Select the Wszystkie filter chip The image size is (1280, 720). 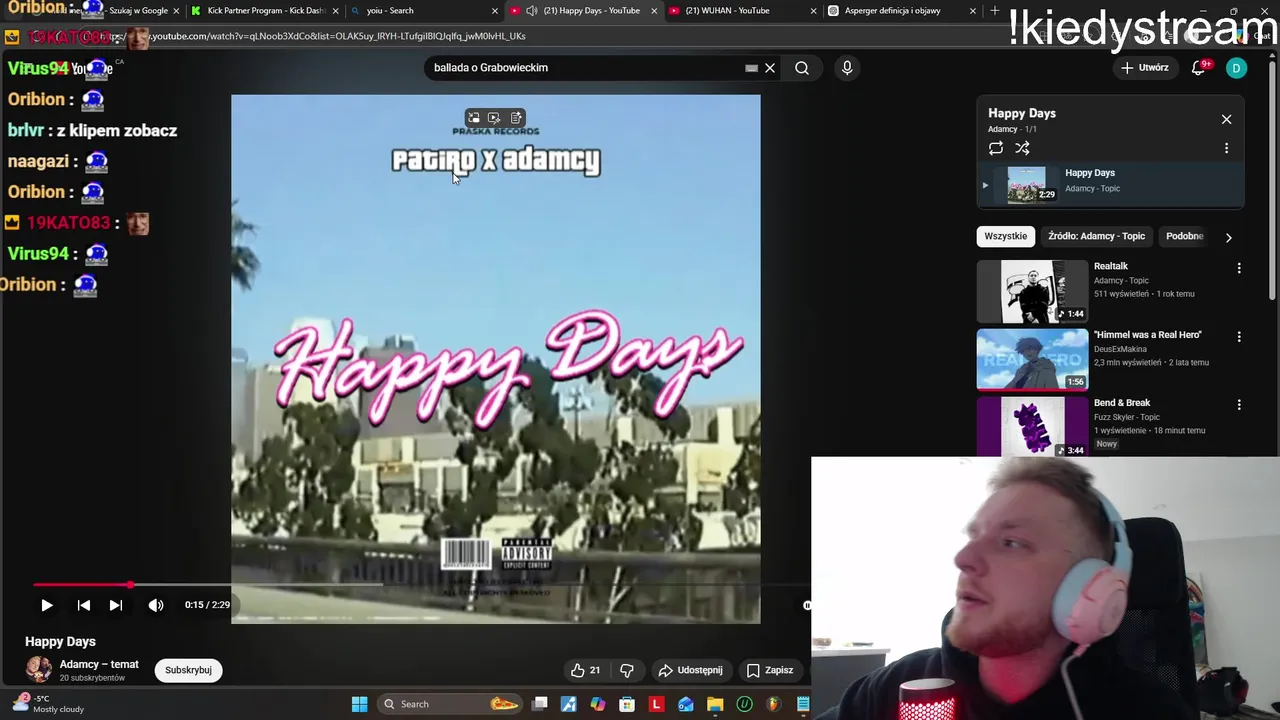coord(1005,236)
